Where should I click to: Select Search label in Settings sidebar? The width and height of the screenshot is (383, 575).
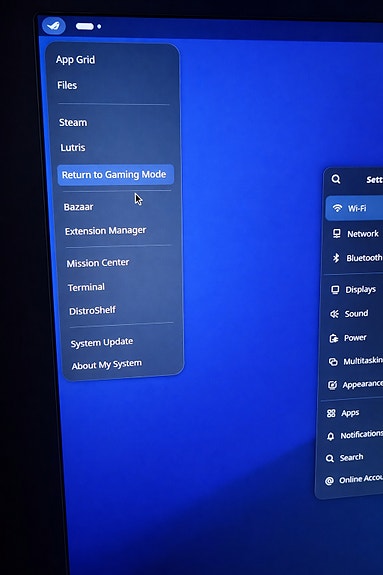click(351, 457)
